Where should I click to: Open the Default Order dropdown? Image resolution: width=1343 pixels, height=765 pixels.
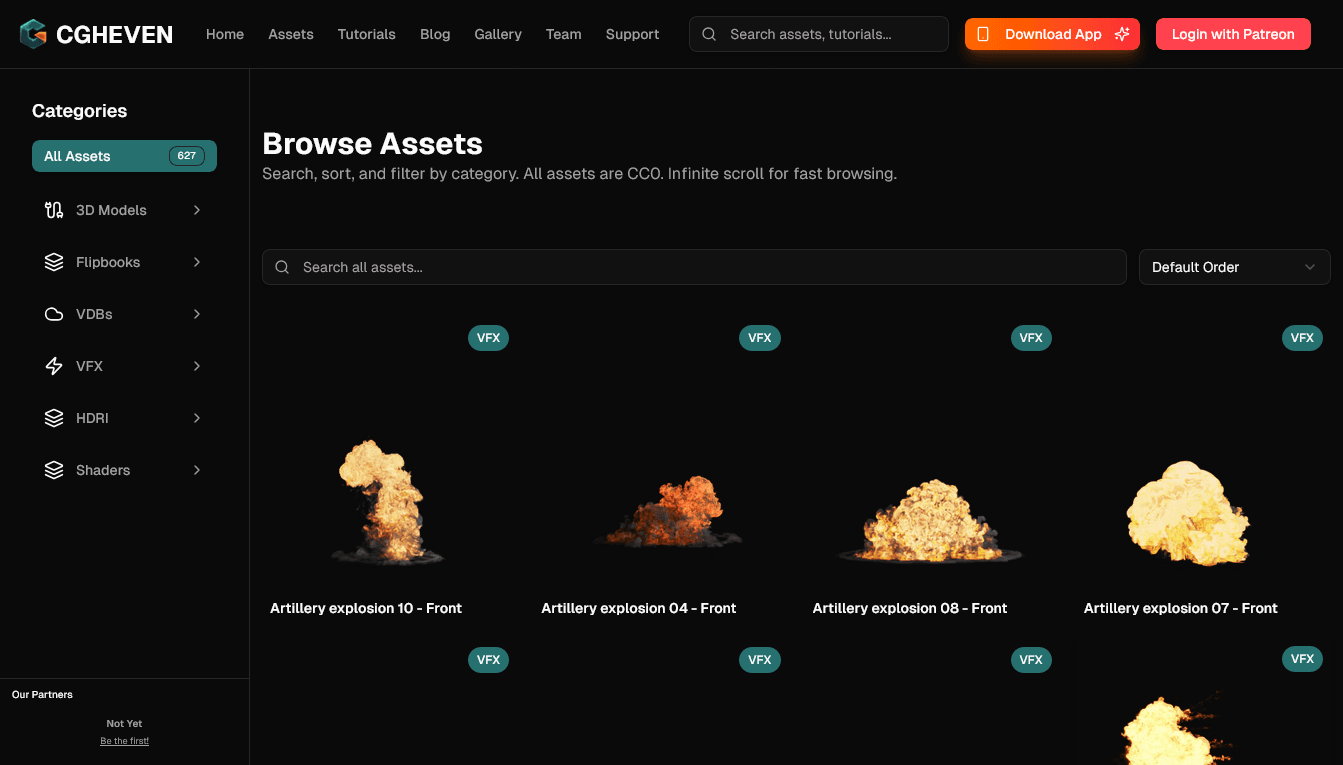[1234, 267]
